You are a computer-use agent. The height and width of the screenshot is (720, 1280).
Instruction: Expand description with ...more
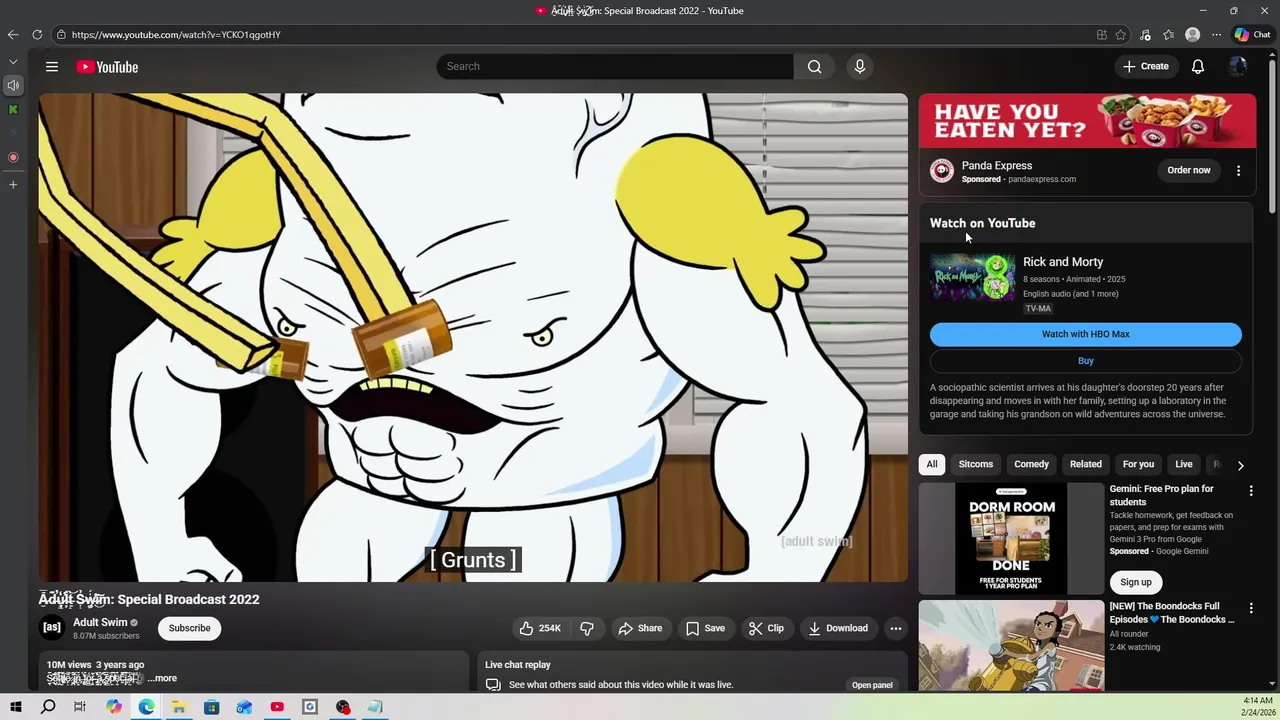162,678
